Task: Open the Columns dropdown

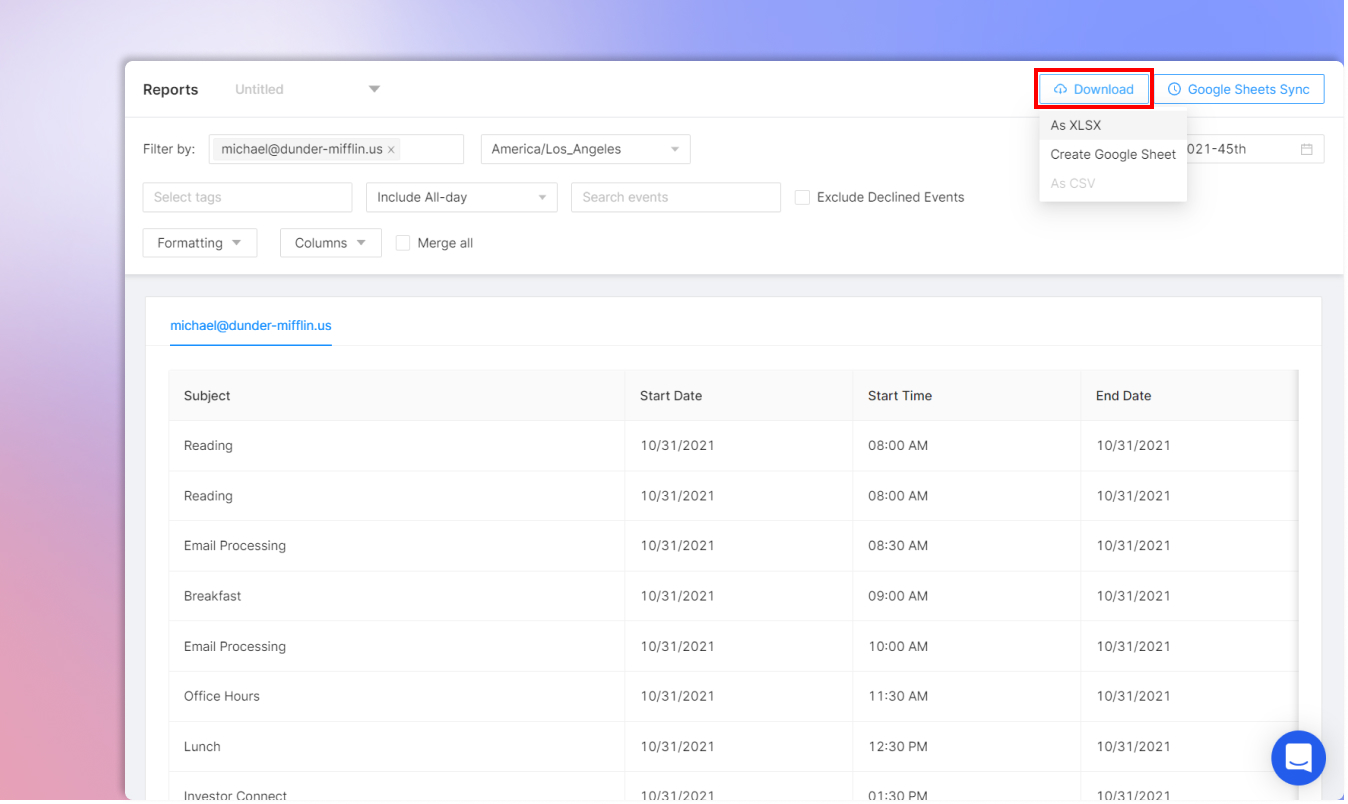Action: [x=330, y=242]
